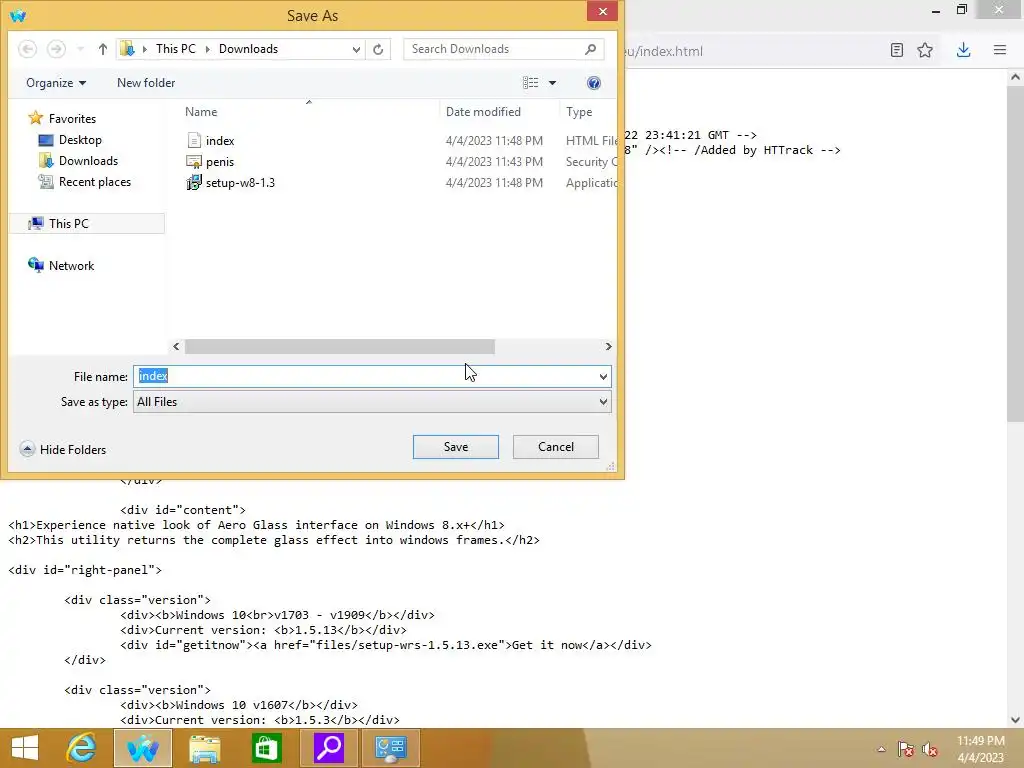Launch Internet Explorer from taskbar
The image size is (1024, 768).
(x=82, y=748)
